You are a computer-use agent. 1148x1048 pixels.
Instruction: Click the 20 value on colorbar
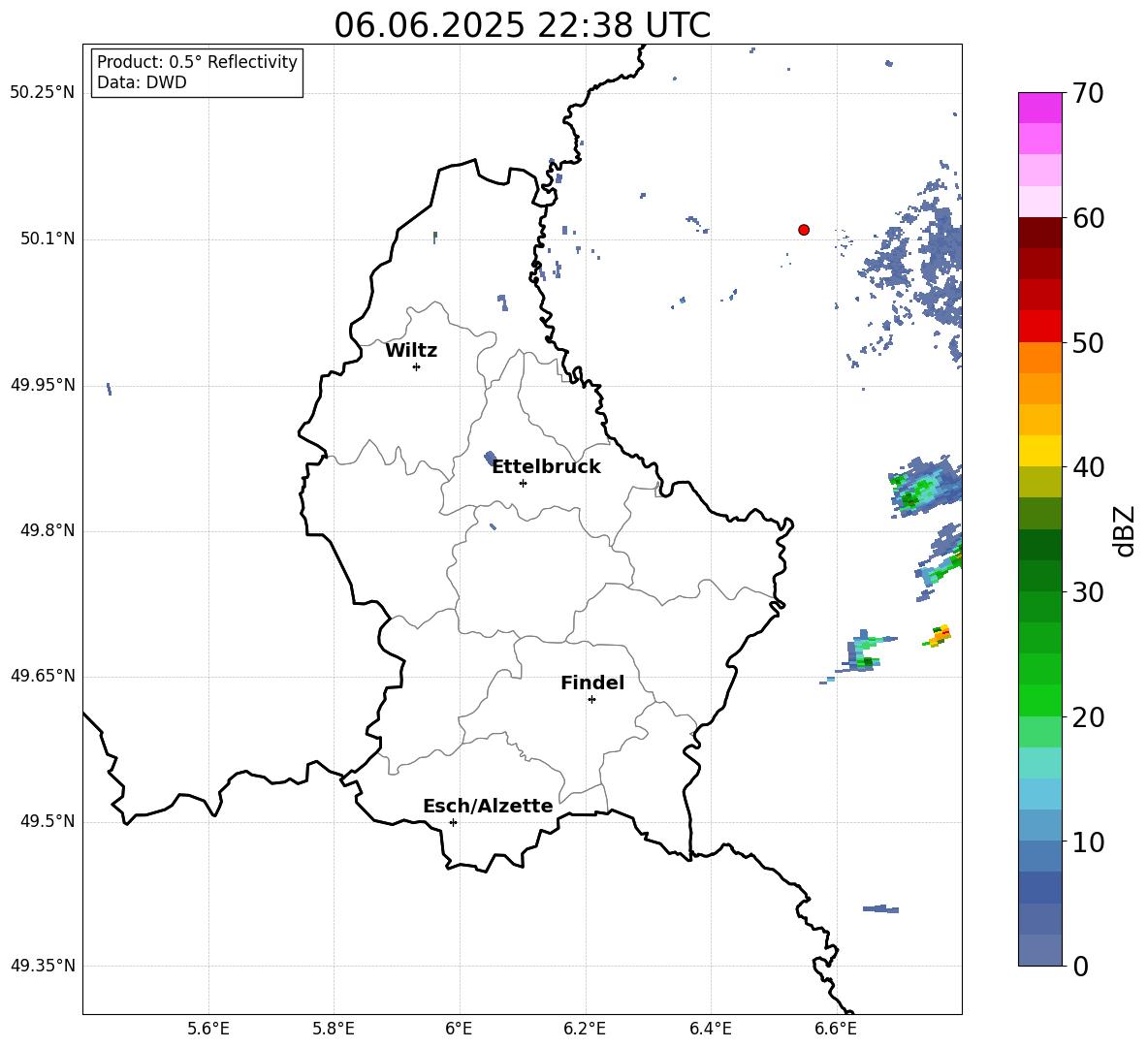coord(1088,717)
